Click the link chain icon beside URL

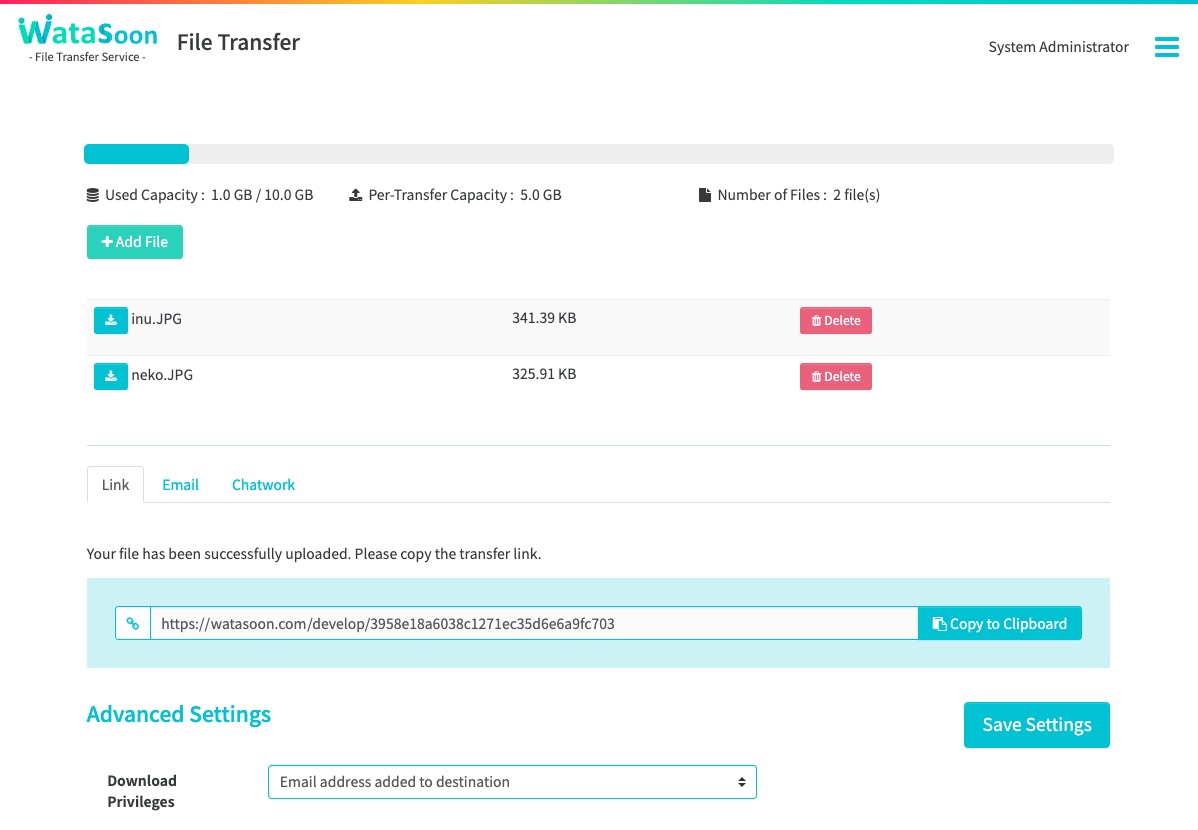tap(133, 623)
